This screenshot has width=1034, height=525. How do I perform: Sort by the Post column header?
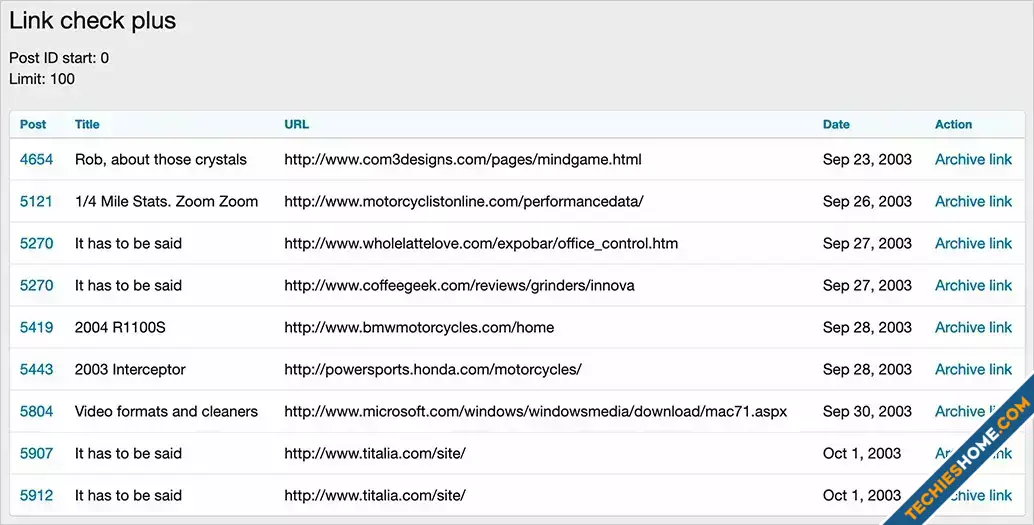click(33, 125)
